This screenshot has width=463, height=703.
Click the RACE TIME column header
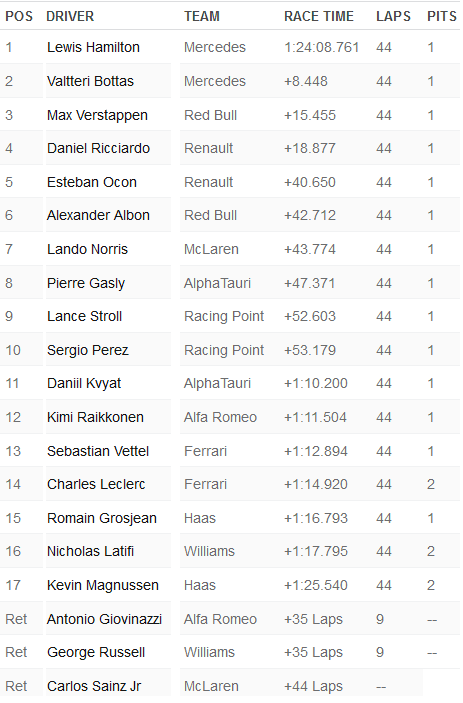(x=319, y=17)
